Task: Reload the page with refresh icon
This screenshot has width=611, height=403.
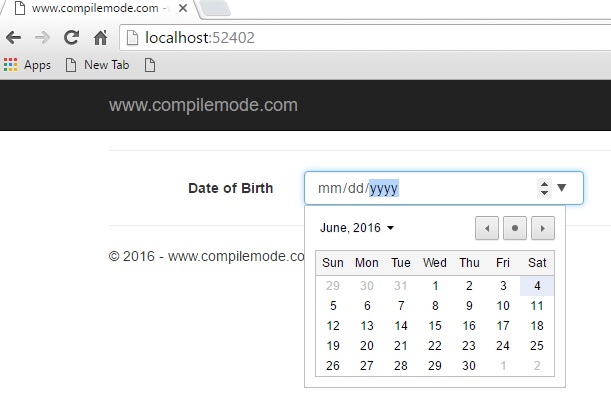Action: (71, 38)
